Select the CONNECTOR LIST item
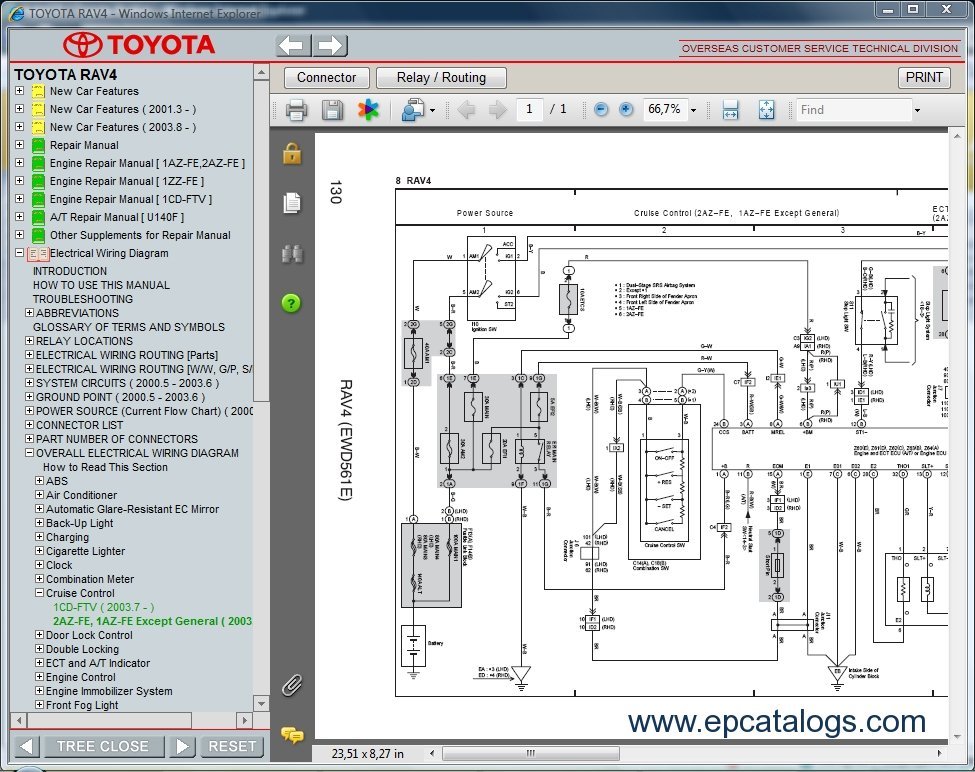The width and height of the screenshot is (975, 772). (80, 425)
